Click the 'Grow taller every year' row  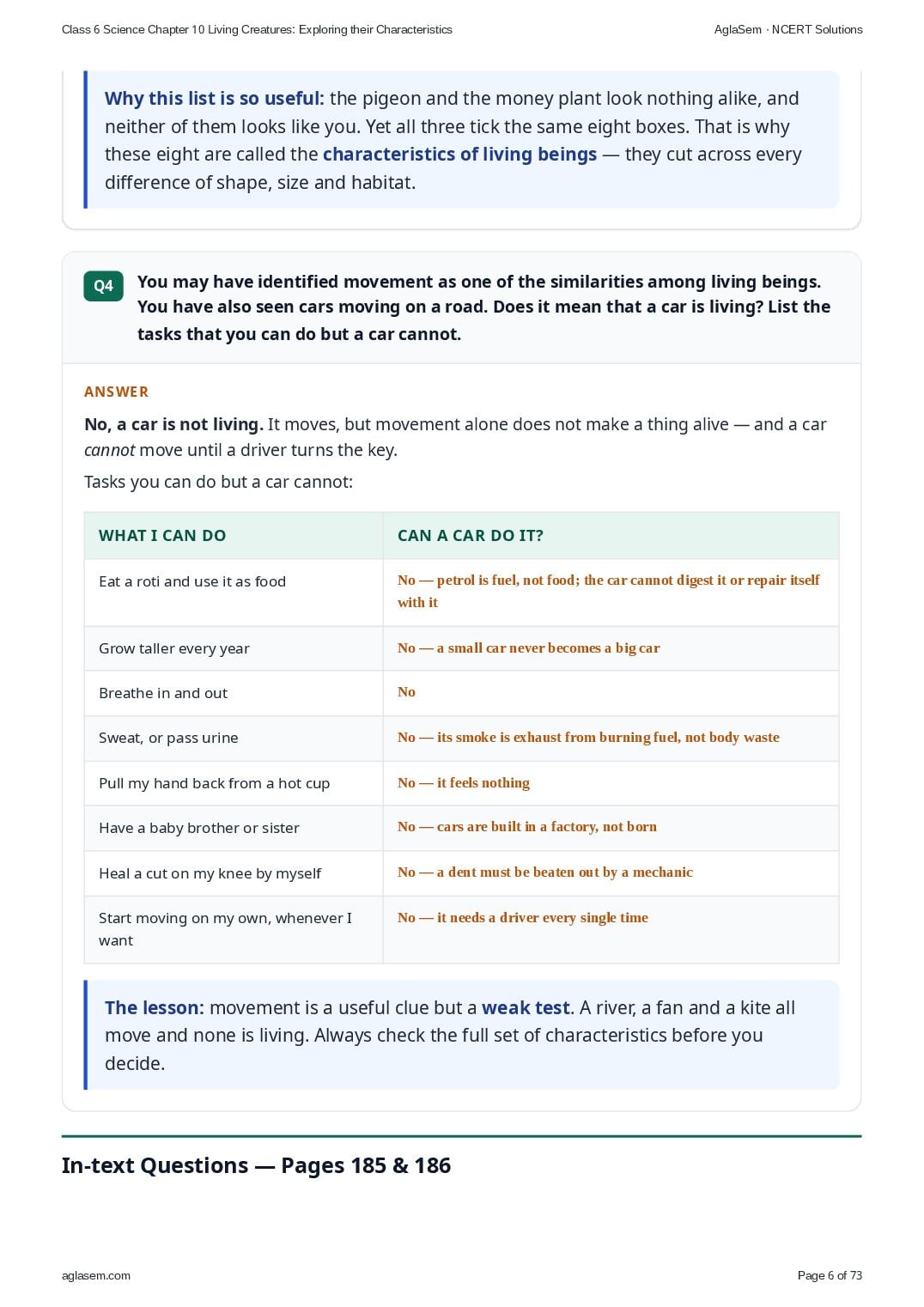(461, 648)
